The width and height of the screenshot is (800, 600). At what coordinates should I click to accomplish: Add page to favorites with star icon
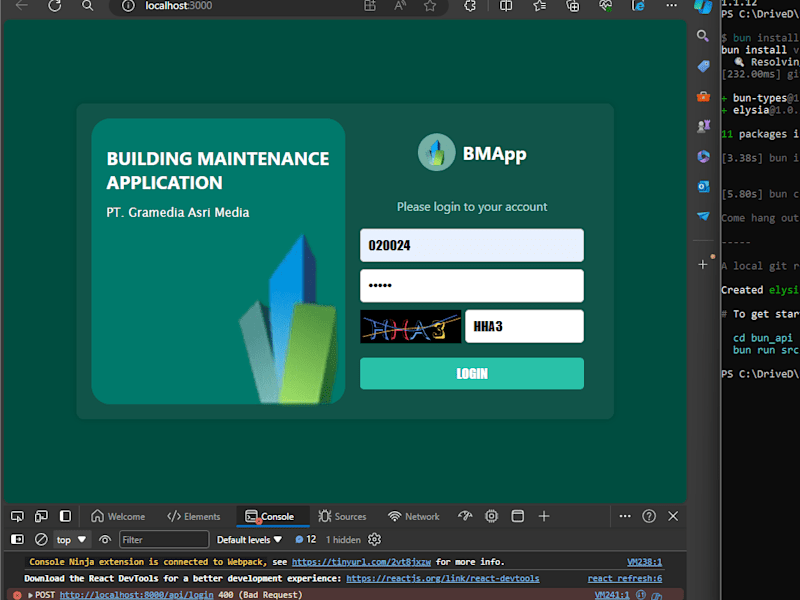430,6
